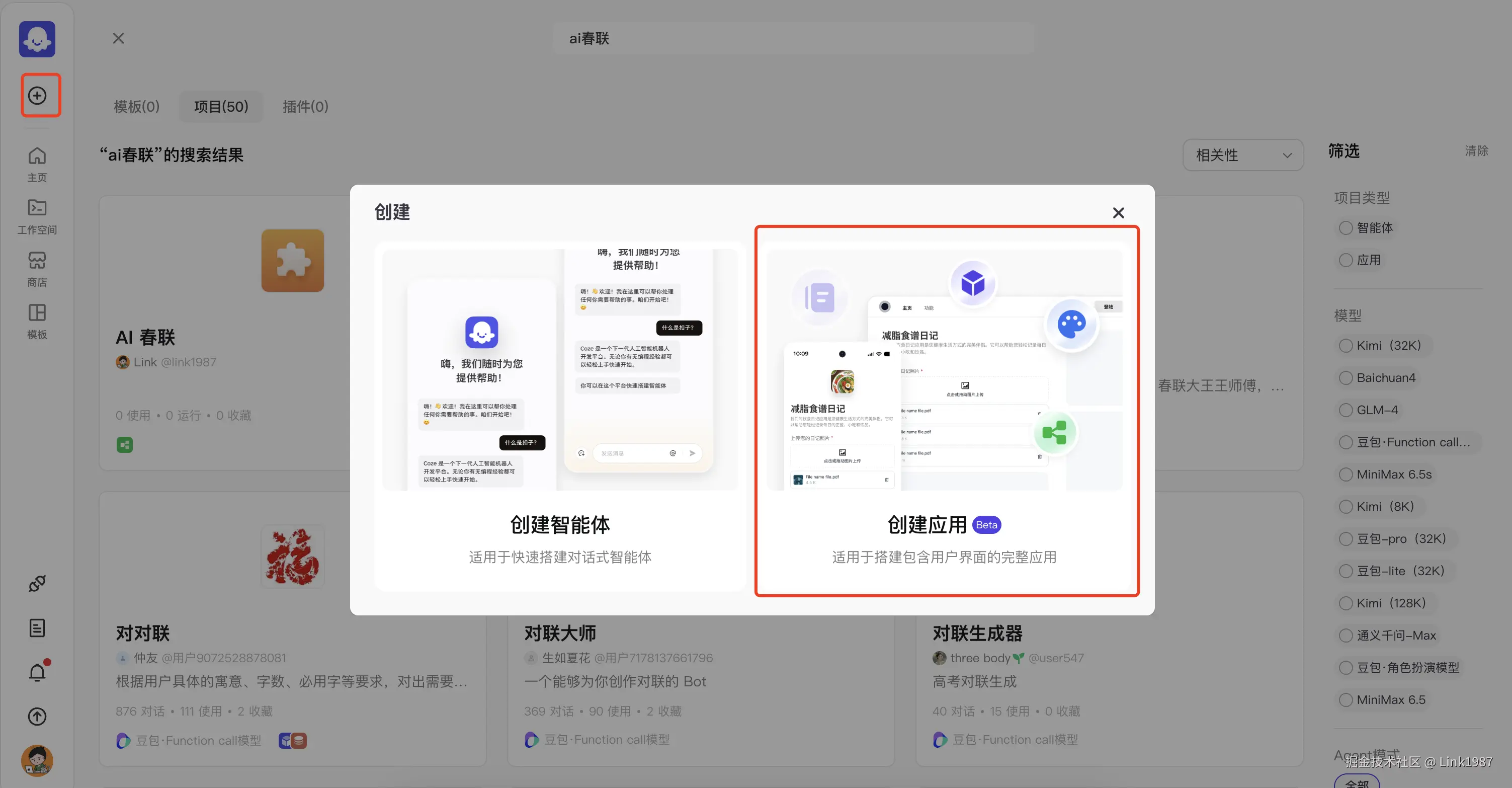Click the upload arrow circle icon

click(x=37, y=716)
